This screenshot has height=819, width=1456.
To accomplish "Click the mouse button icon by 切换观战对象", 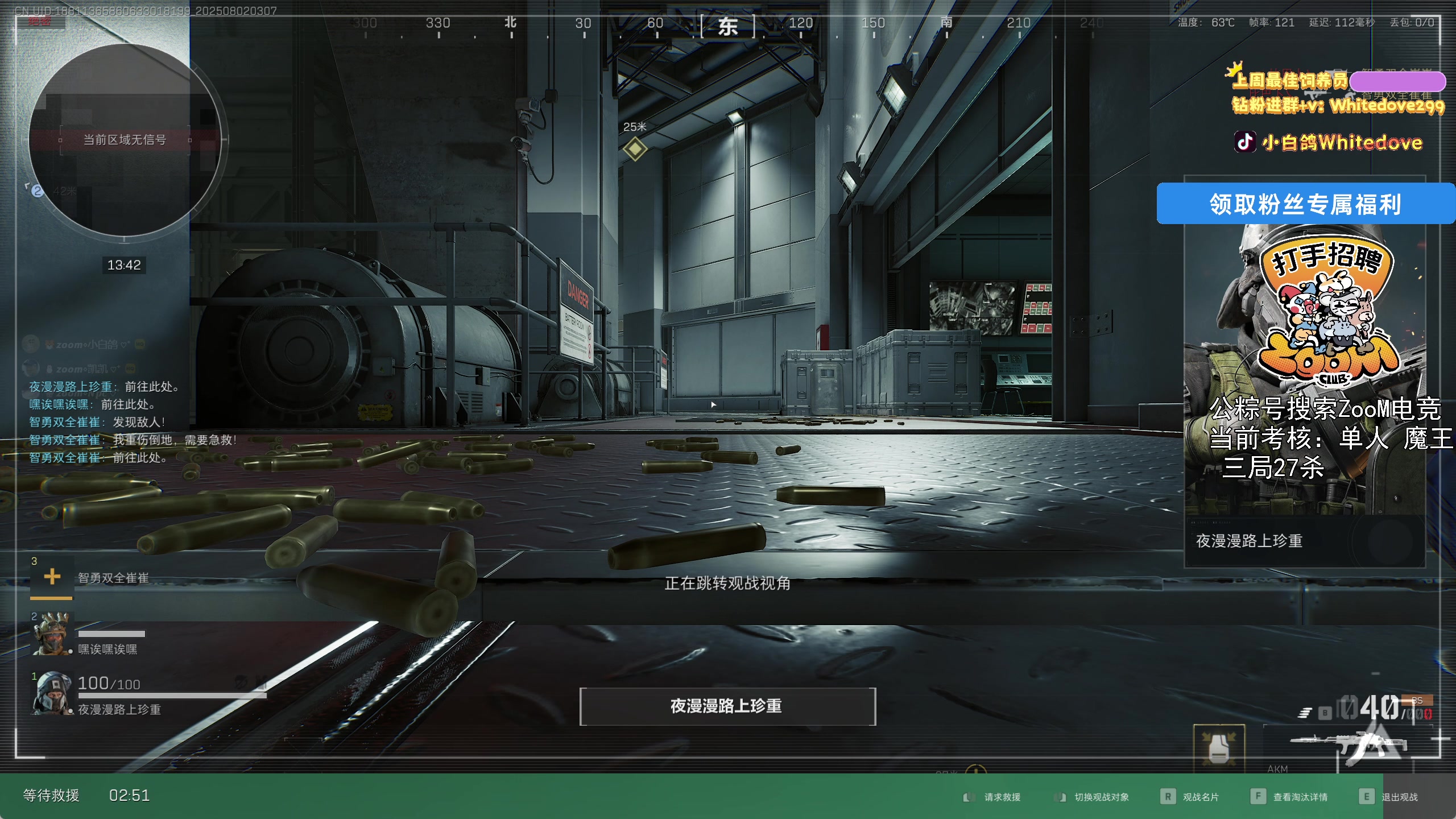I will click(1059, 797).
